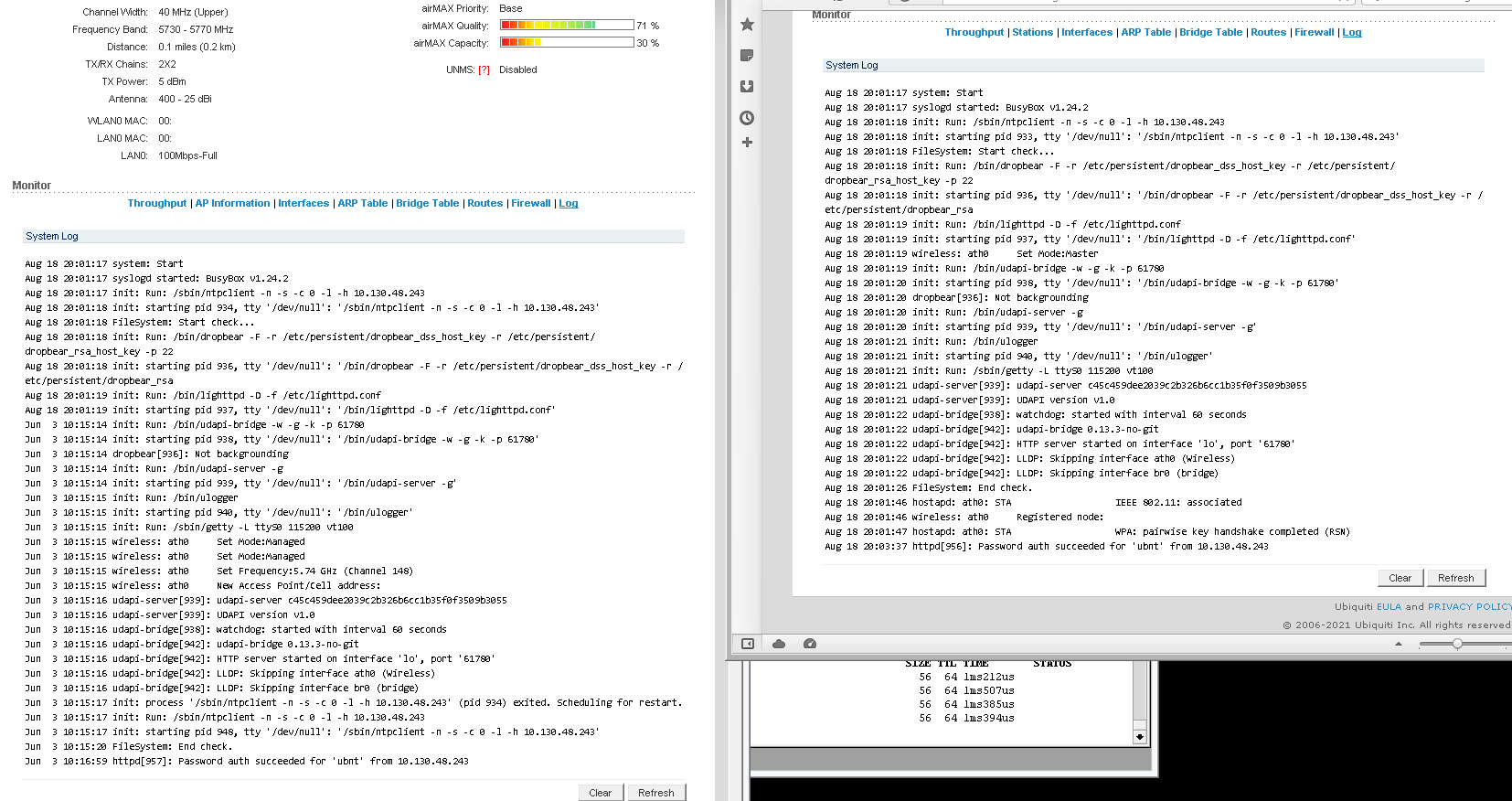Viewport: 1512px width, 801px height.
Task: Open the History clock panel icon
Action: (x=747, y=118)
